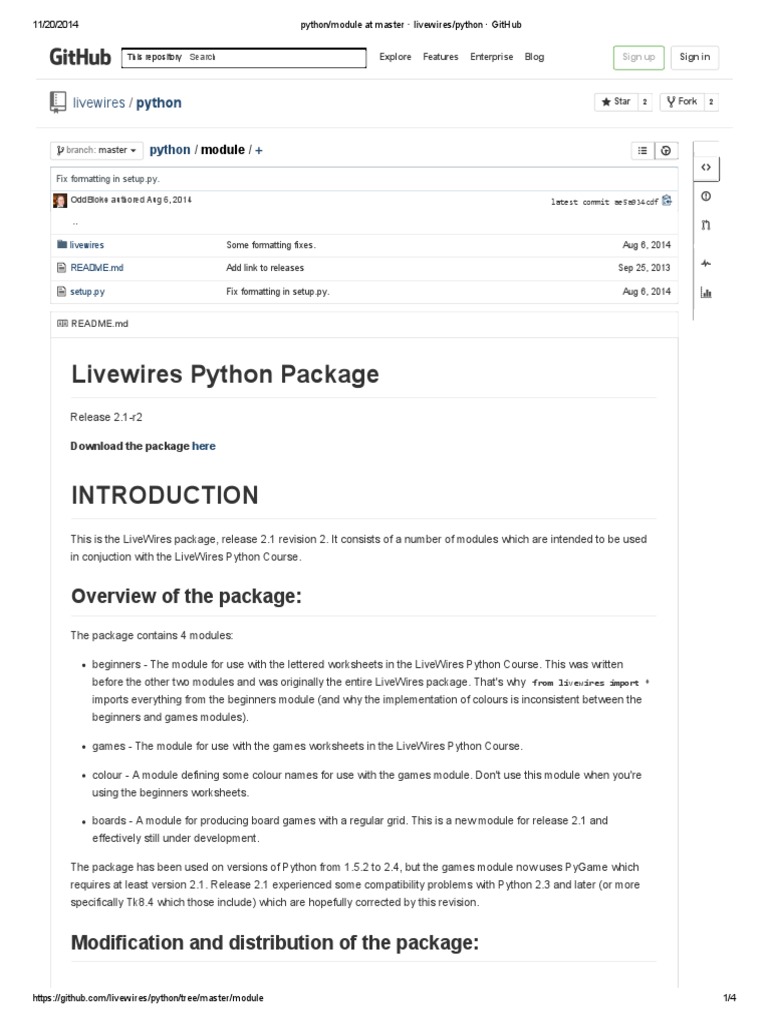Screen dimensions: 768x1024
Task: Open the setup.py file
Action: click(87, 292)
